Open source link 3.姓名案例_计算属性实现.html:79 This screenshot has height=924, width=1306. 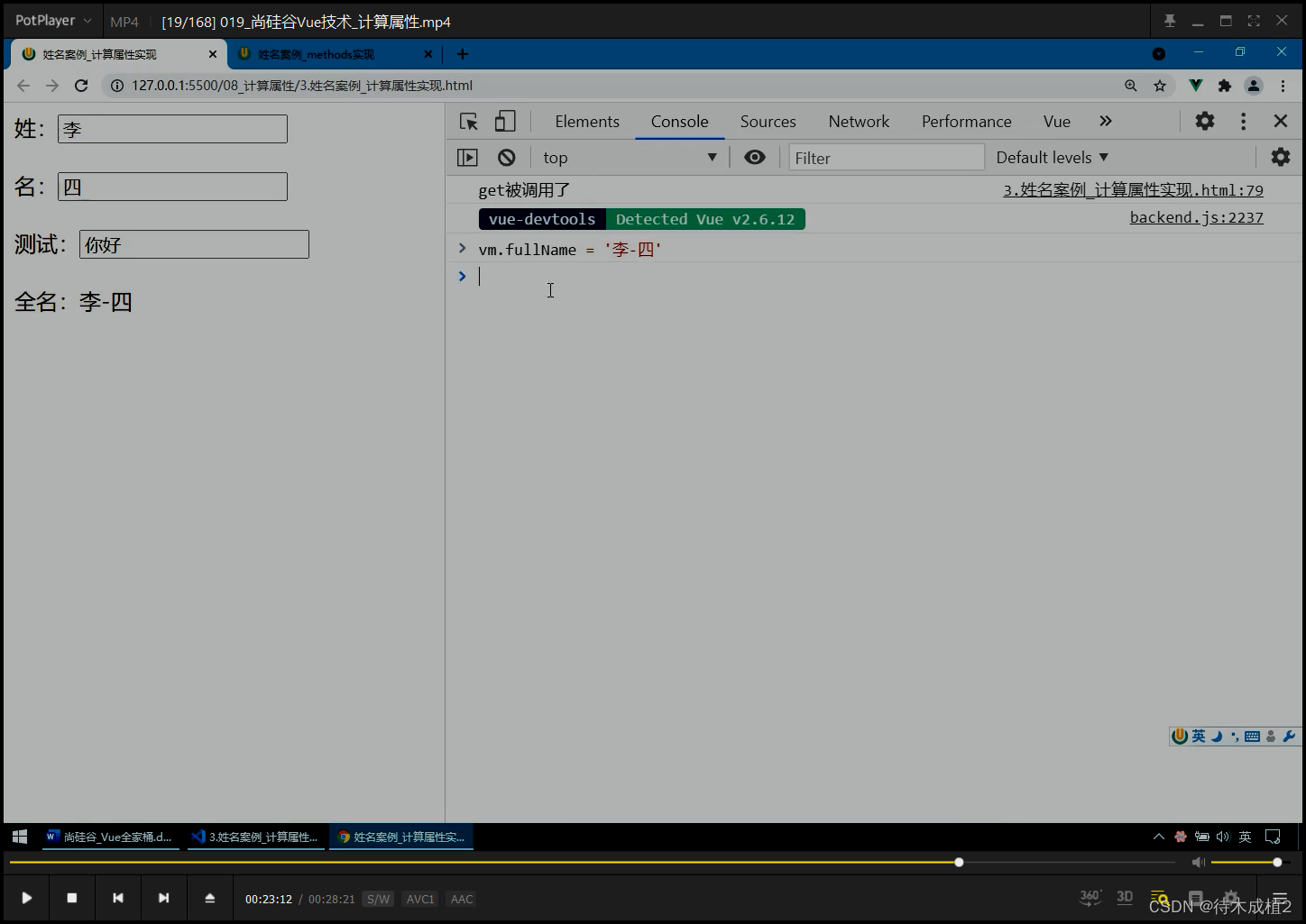(x=1133, y=190)
